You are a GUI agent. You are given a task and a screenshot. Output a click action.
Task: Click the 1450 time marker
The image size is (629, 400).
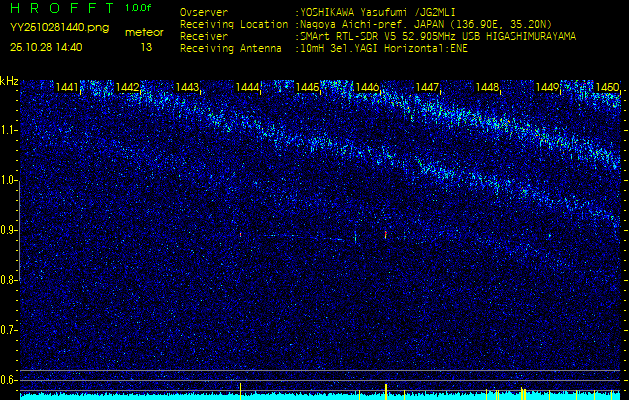coord(606,88)
